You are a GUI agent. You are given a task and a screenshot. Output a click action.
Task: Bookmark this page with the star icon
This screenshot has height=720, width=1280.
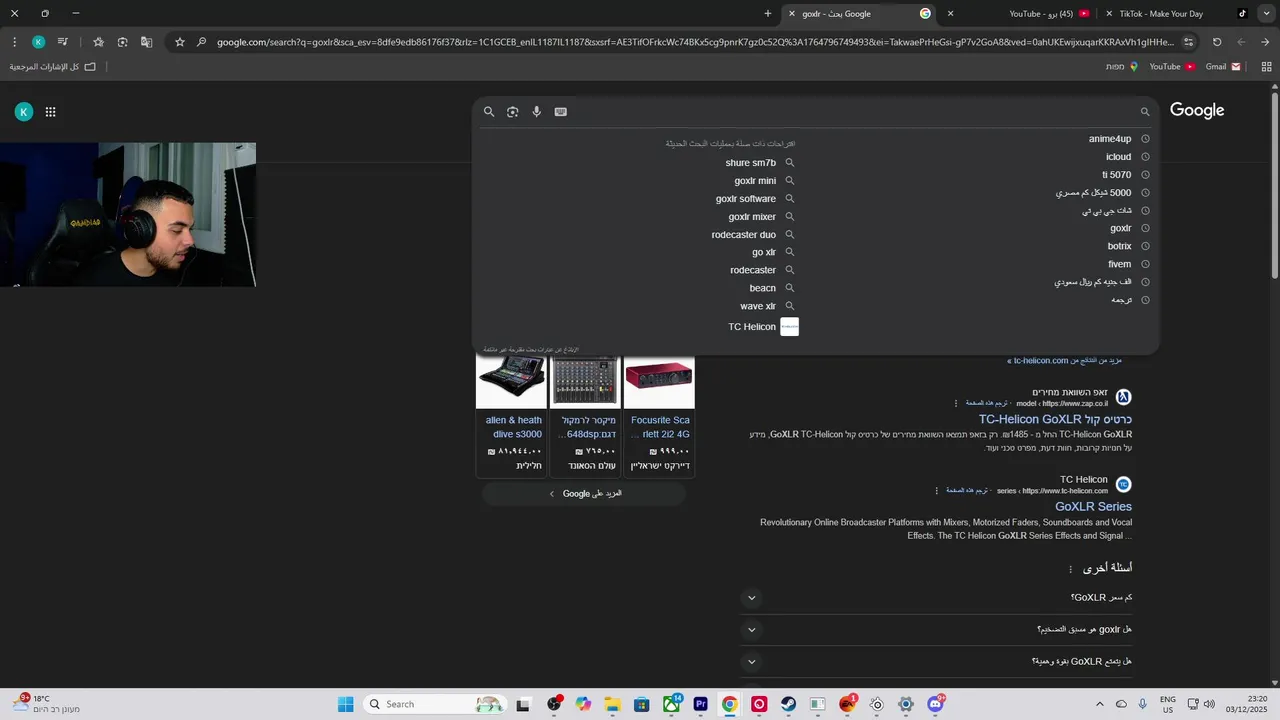point(180,42)
